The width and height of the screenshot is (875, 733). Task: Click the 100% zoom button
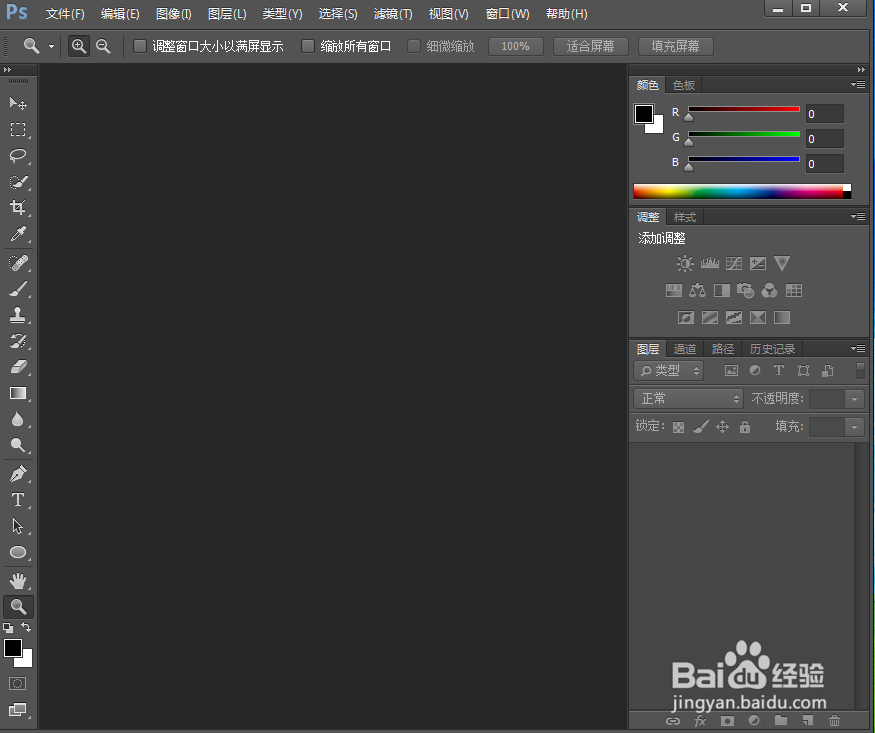point(516,46)
